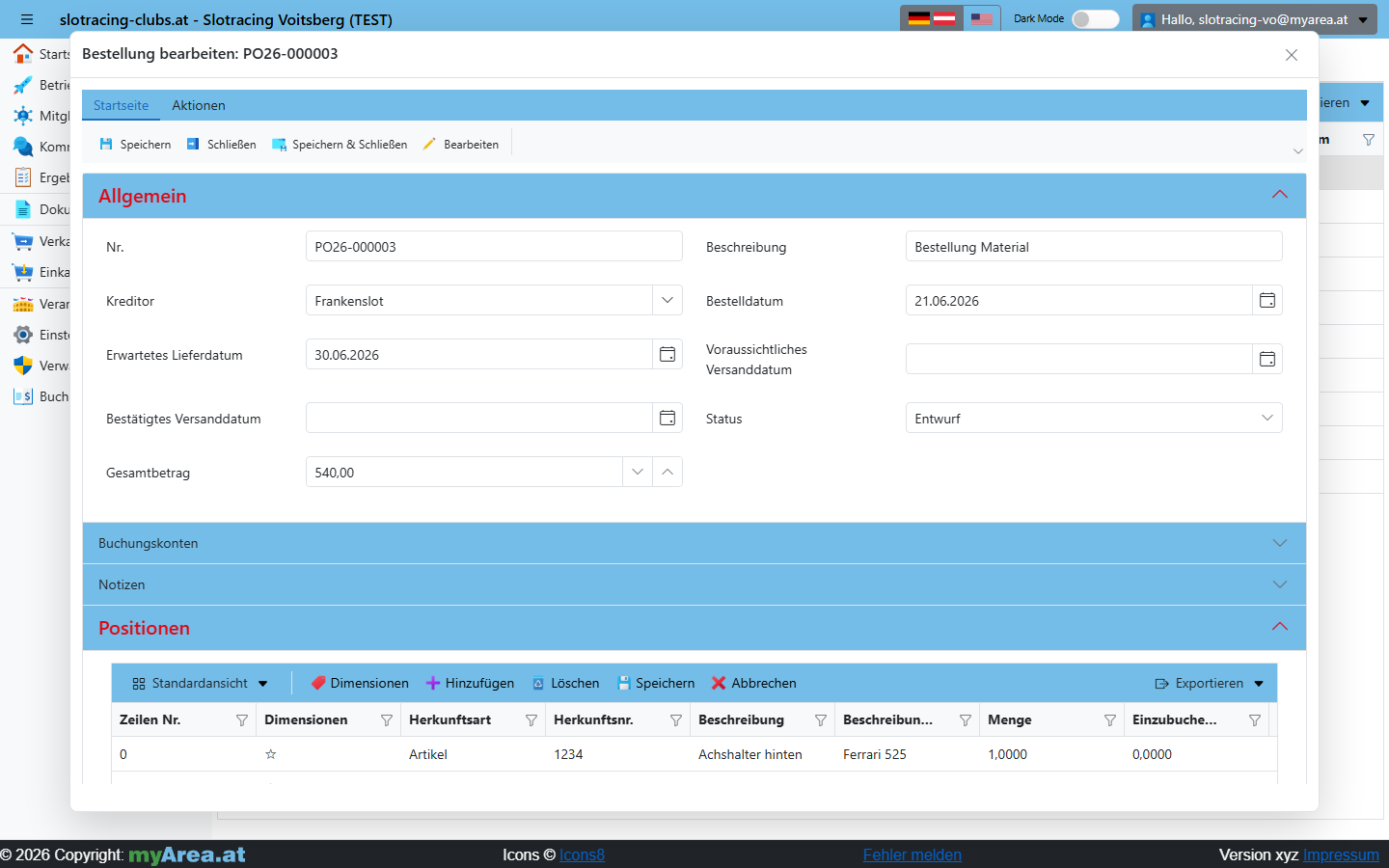Open Voraussichtliches Versanddatum calendar picker
This screenshot has height=868, width=1389.
click(1267, 360)
